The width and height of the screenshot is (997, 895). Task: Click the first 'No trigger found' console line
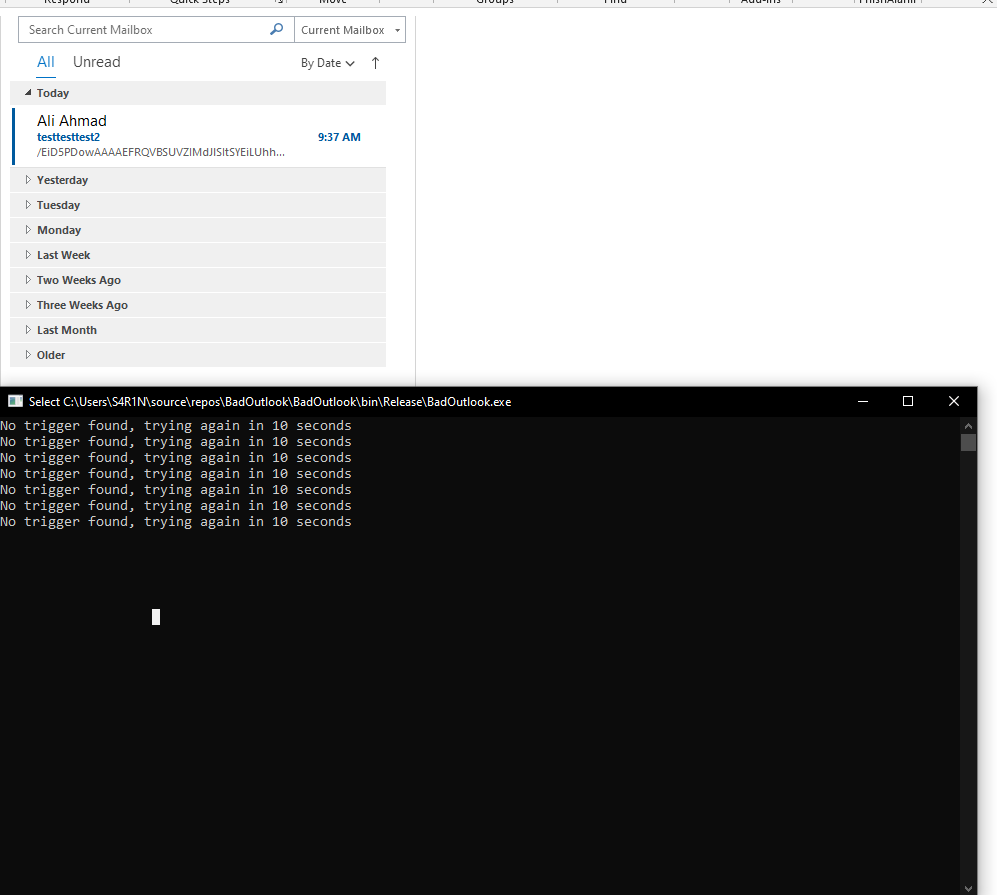click(175, 425)
